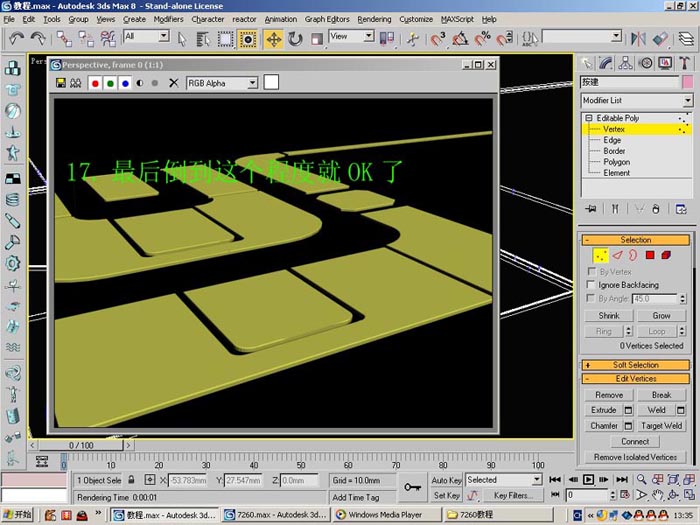The image size is (700, 525).
Task: Activate Select and Scale tool
Action: click(317, 39)
